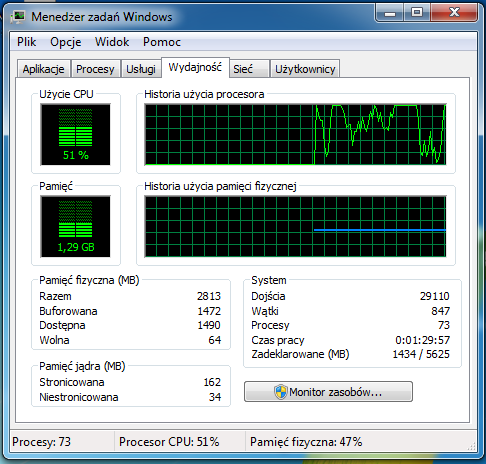486x464 pixels.
Task: Click the Historia użycia pamięci fizycznej graph
Action: 295,226
